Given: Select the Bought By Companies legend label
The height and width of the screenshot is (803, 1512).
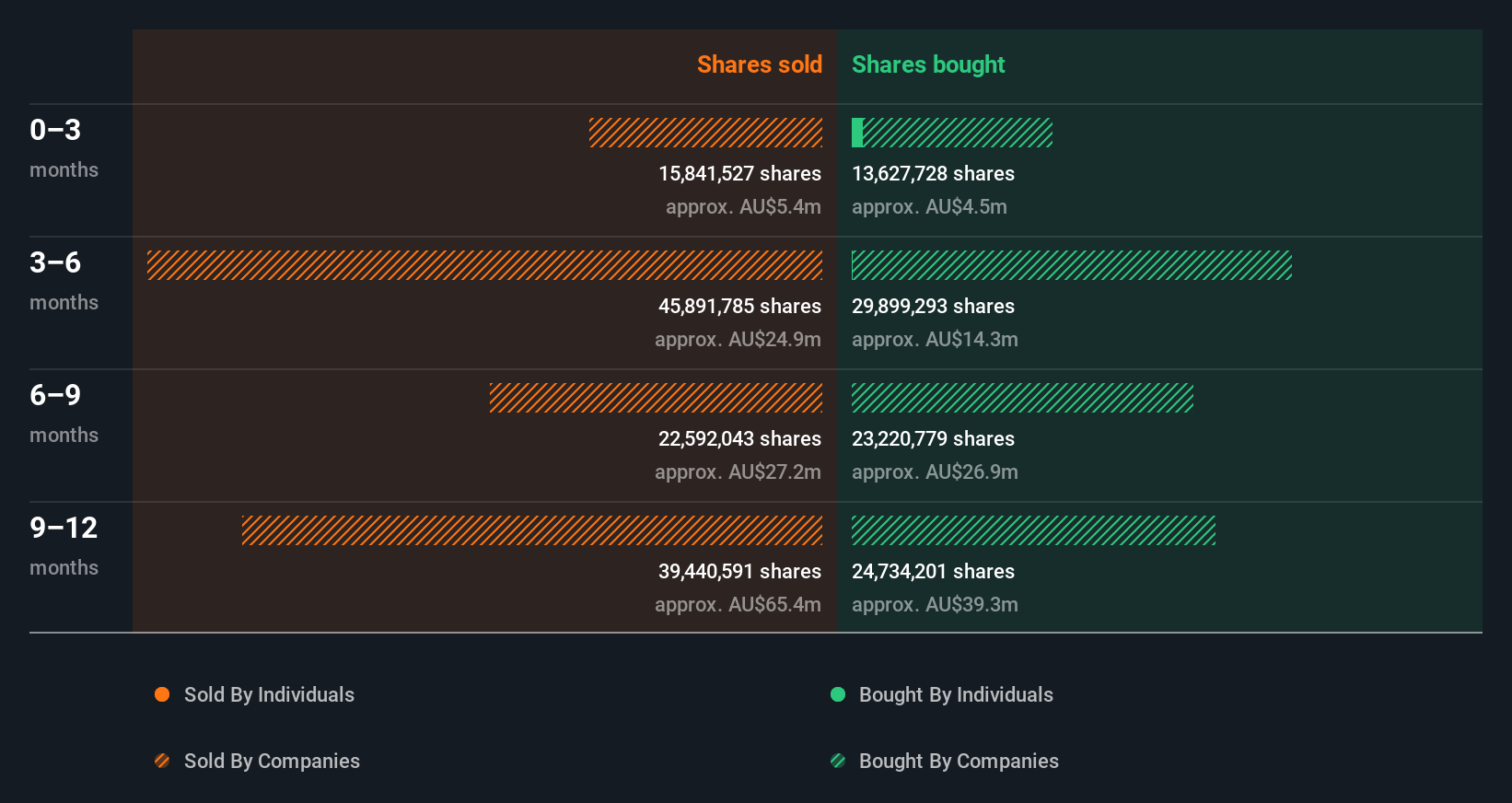Looking at the screenshot, I should pos(959,761).
